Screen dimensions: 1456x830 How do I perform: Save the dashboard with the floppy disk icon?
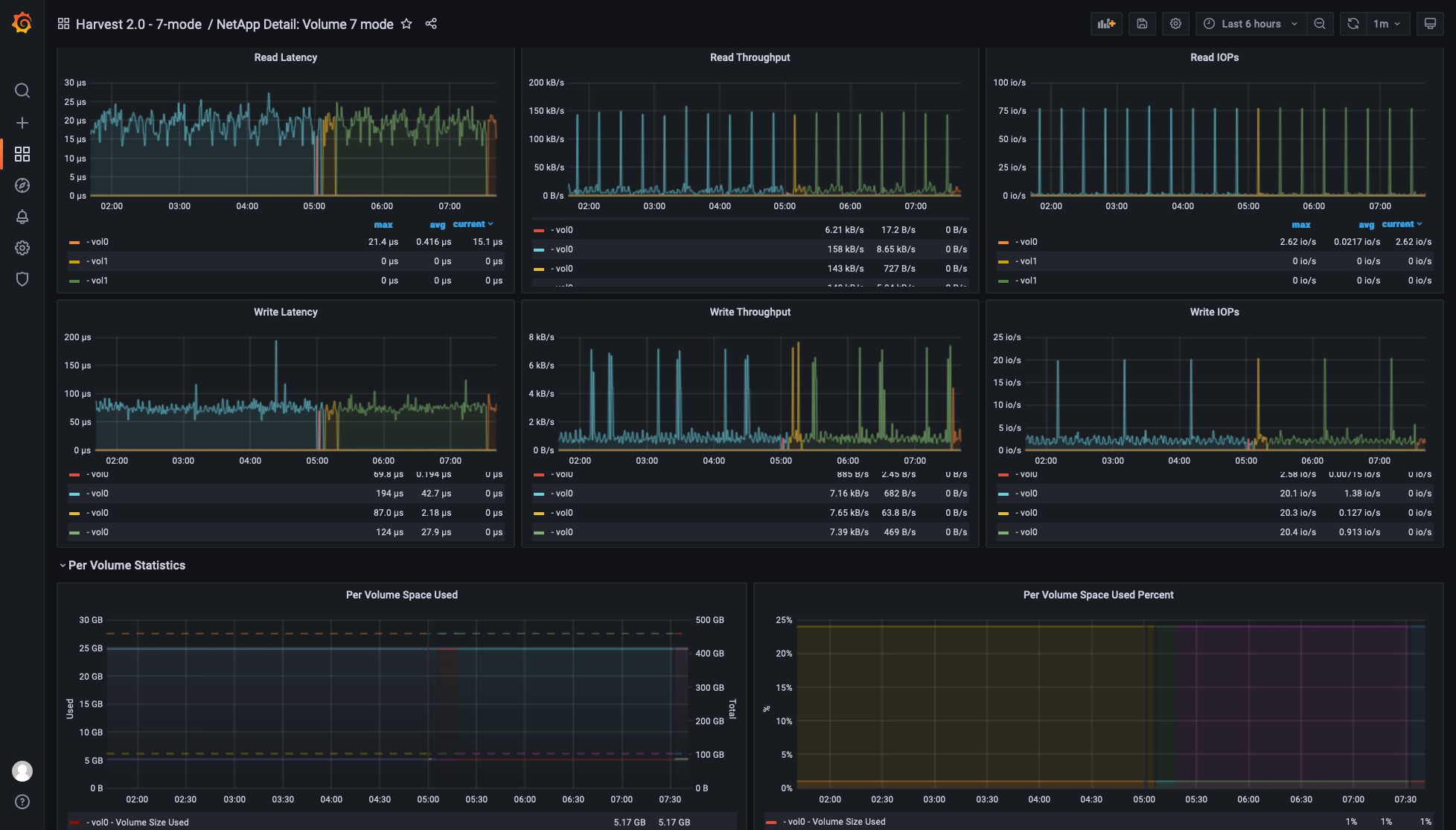(1142, 24)
